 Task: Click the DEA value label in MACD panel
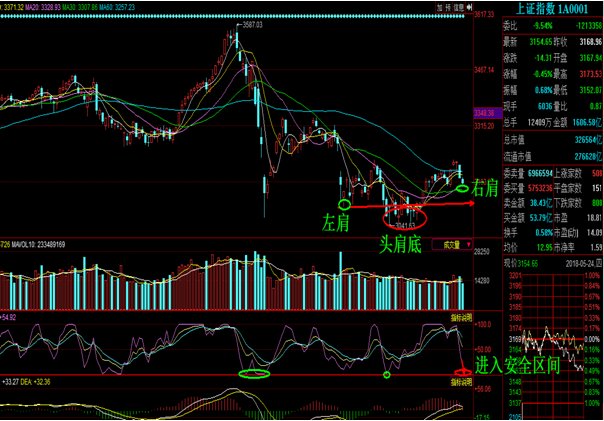click(x=35, y=382)
